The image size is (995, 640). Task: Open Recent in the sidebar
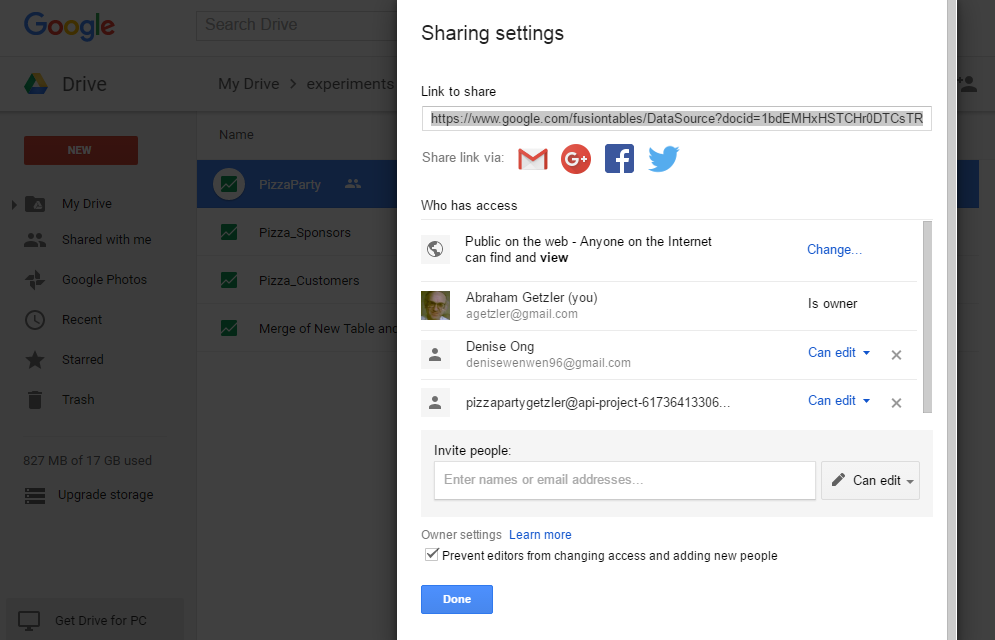(x=82, y=320)
